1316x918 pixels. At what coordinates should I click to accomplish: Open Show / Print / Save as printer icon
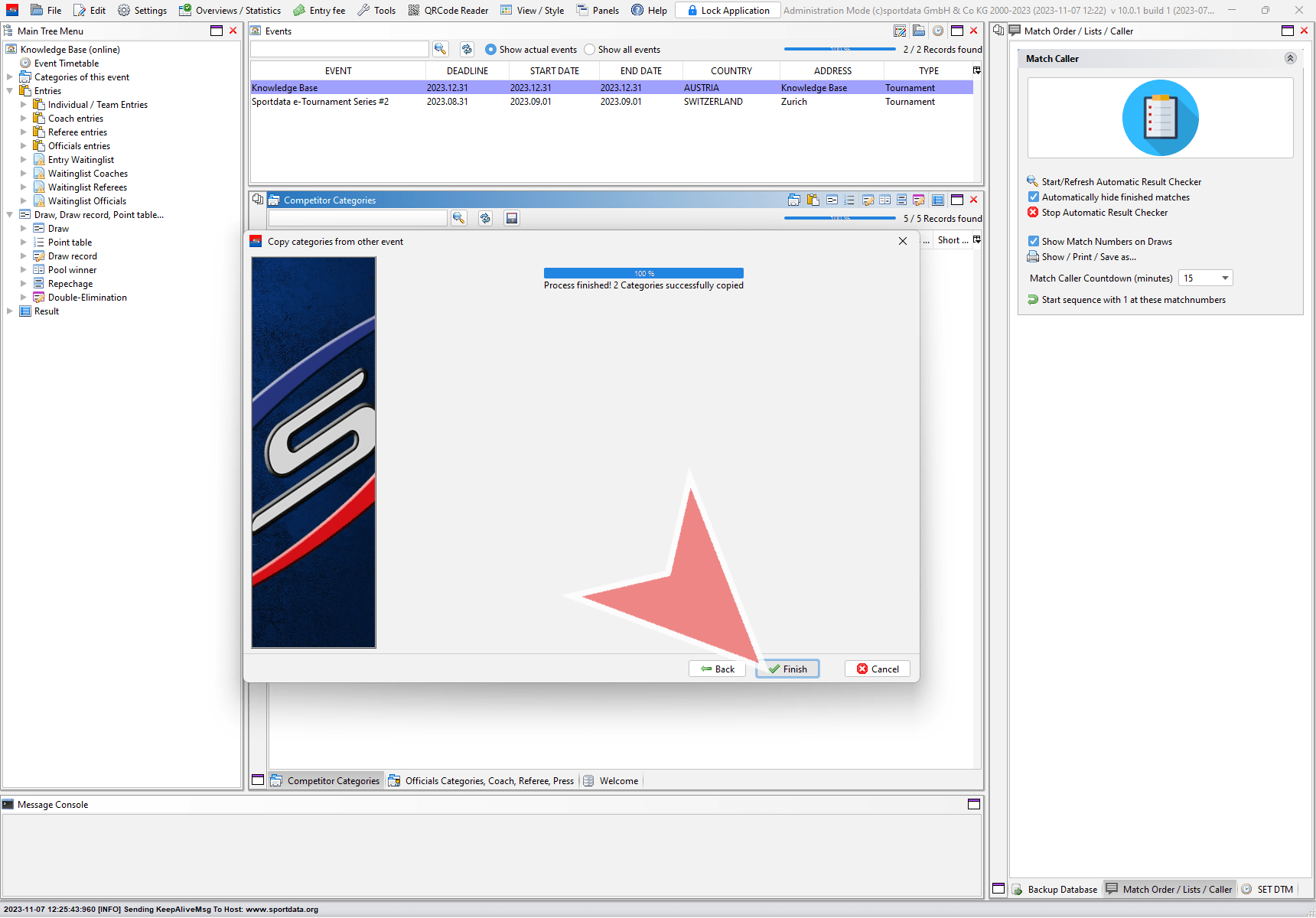point(1033,257)
